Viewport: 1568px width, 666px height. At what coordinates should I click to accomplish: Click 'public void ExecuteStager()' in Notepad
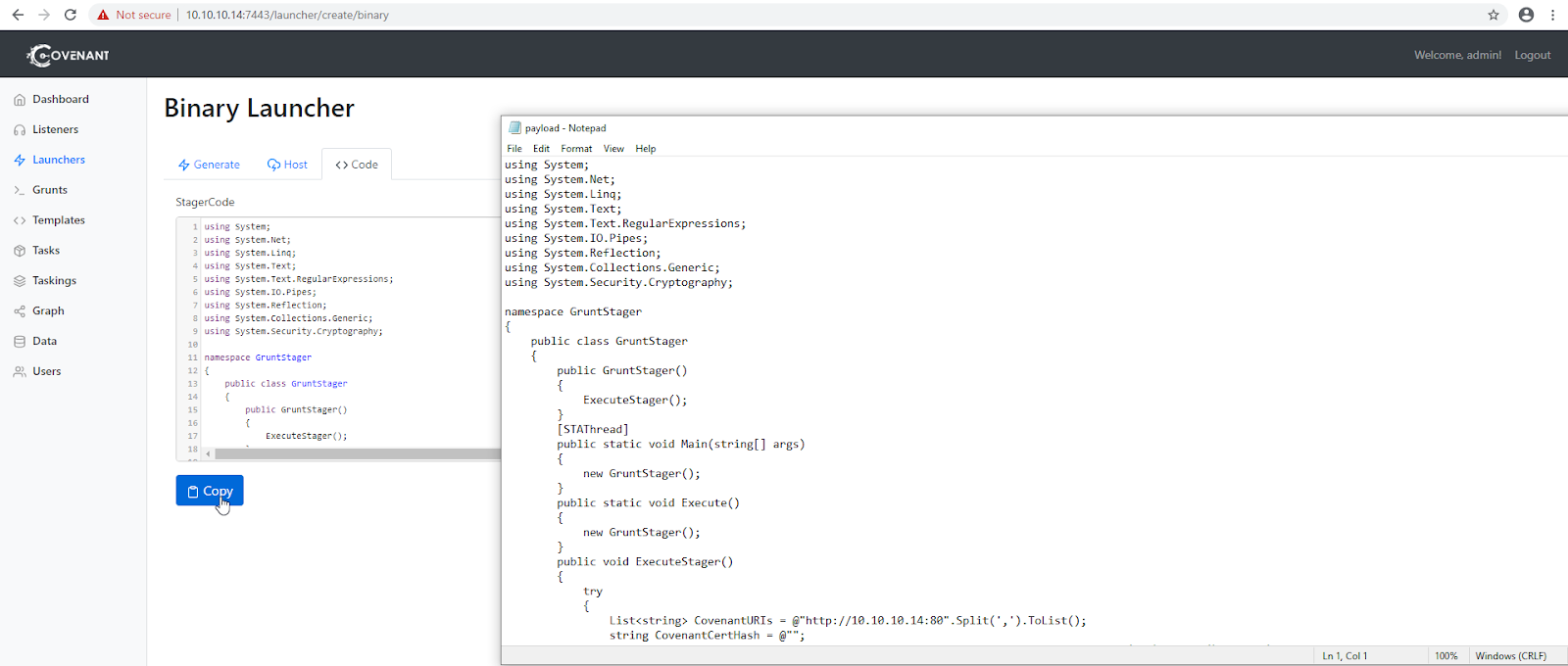[645, 561]
